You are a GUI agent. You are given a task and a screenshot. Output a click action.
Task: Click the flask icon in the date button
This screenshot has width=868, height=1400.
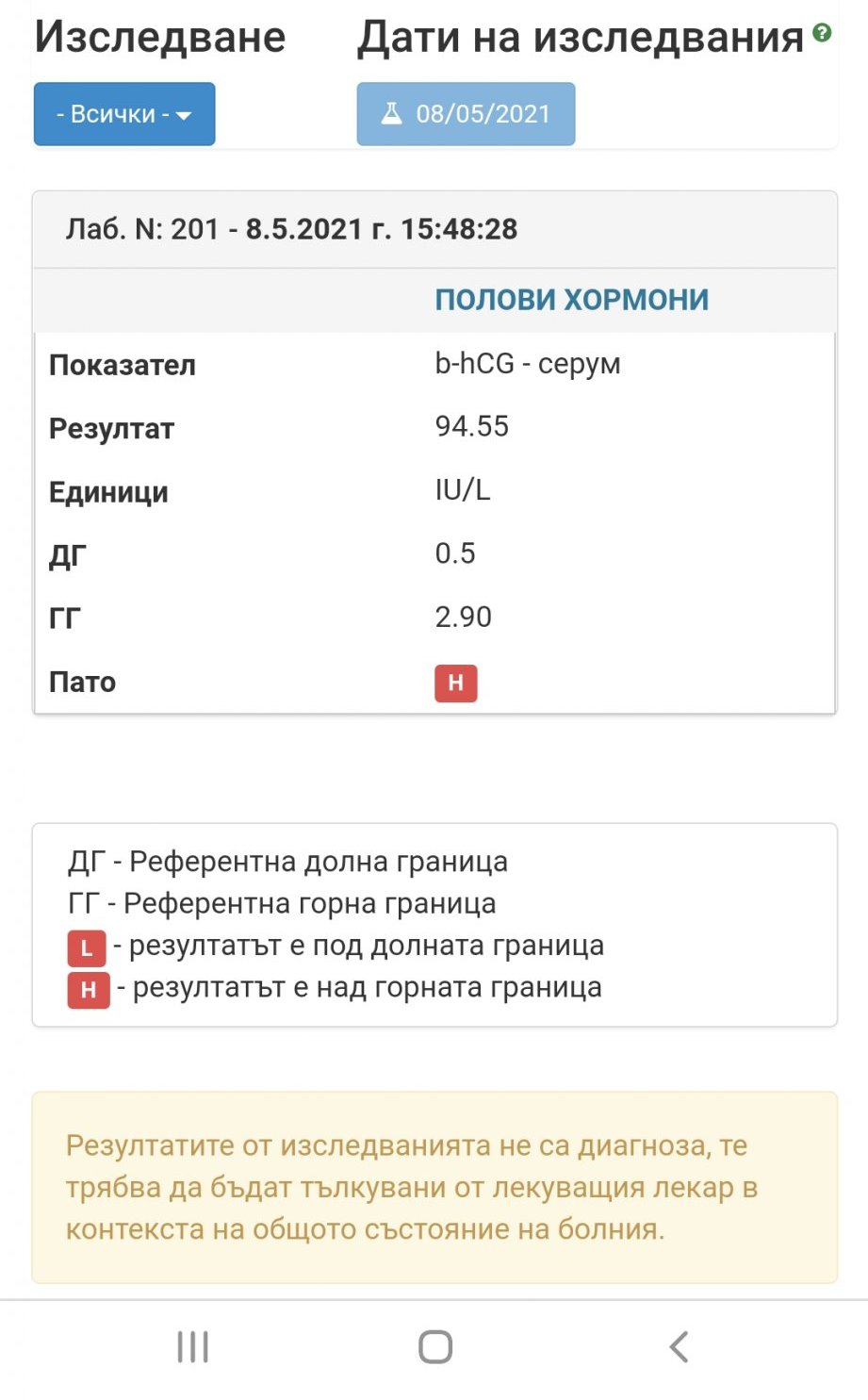(391, 114)
